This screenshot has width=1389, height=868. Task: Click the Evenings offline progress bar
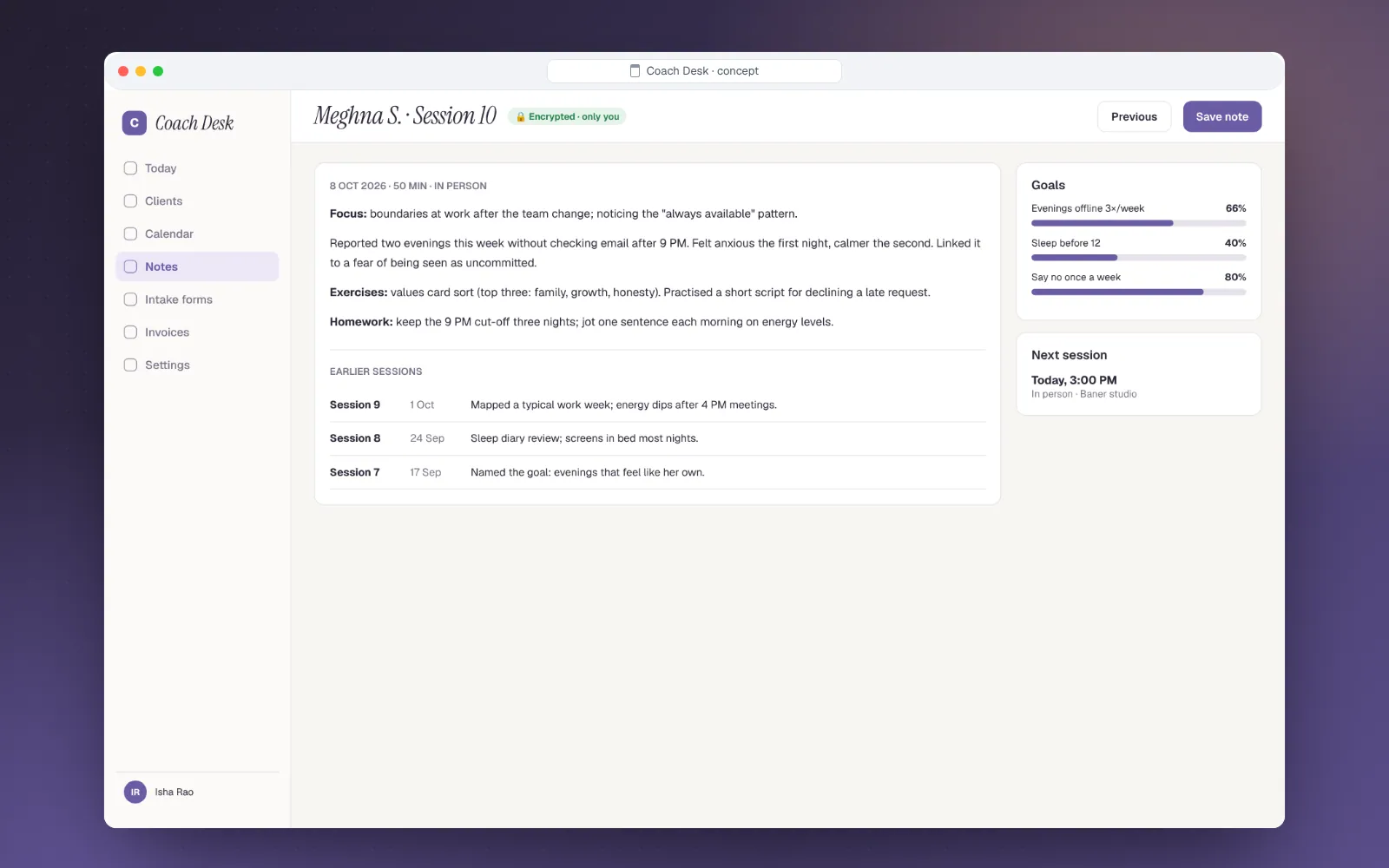pos(1138,223)
